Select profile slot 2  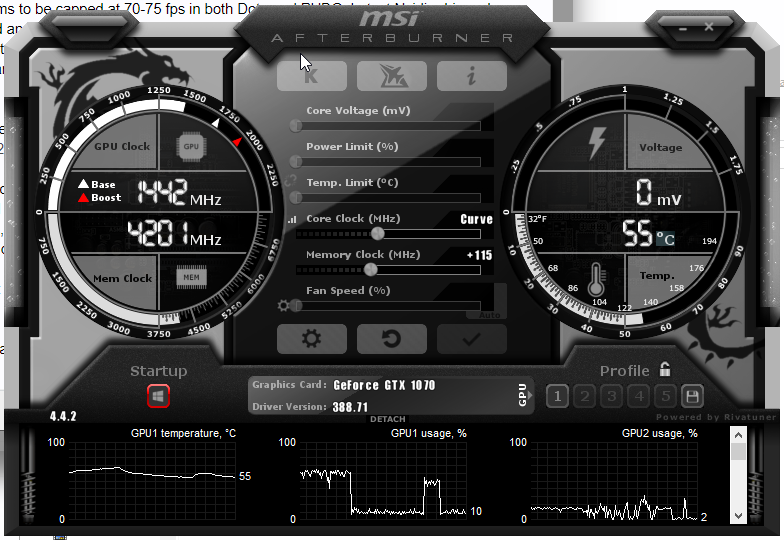[x=584, y=396]
